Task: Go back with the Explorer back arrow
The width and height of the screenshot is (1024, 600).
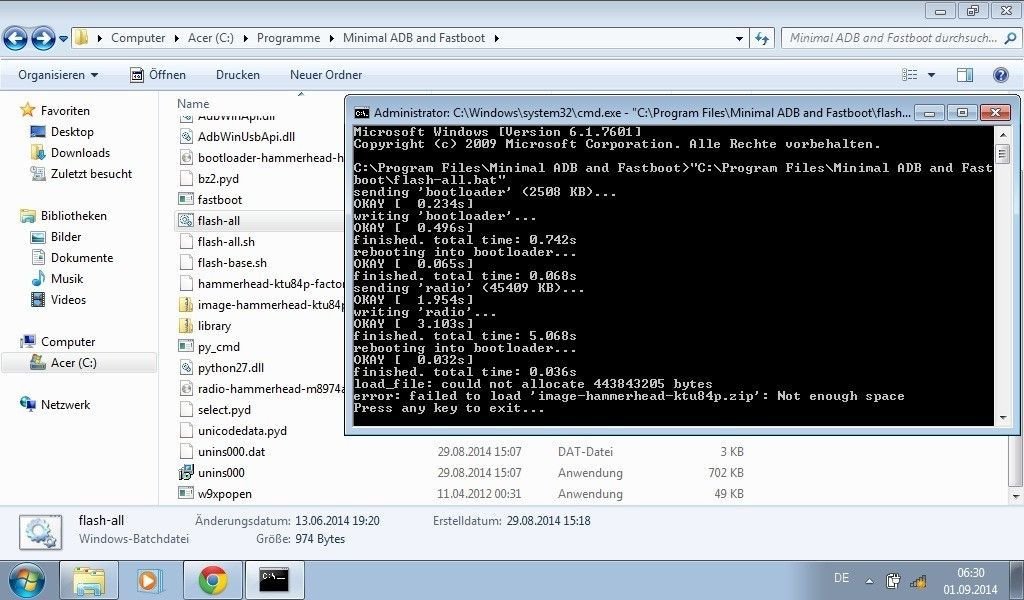Action: 15,39
